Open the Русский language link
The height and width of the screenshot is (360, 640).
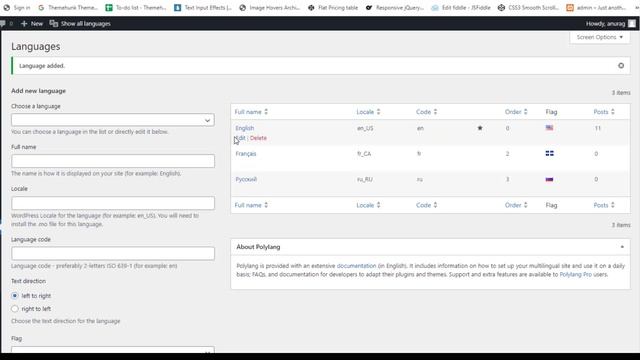point(246,179)
